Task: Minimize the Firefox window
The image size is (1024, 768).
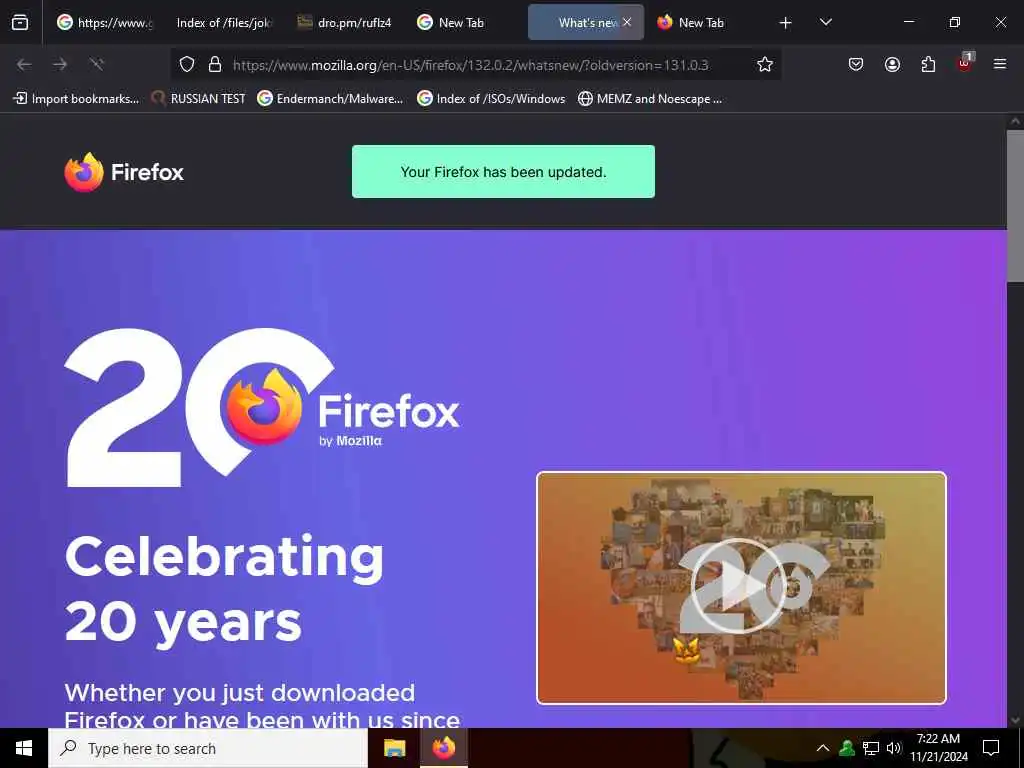Action: point(908,22)
